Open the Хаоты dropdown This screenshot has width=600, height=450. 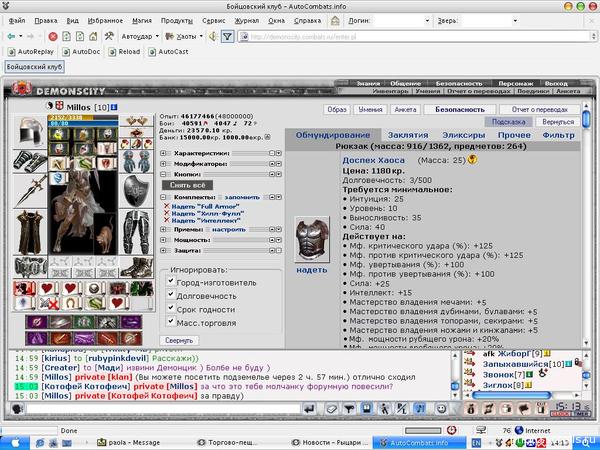click(x=201, y=36)
